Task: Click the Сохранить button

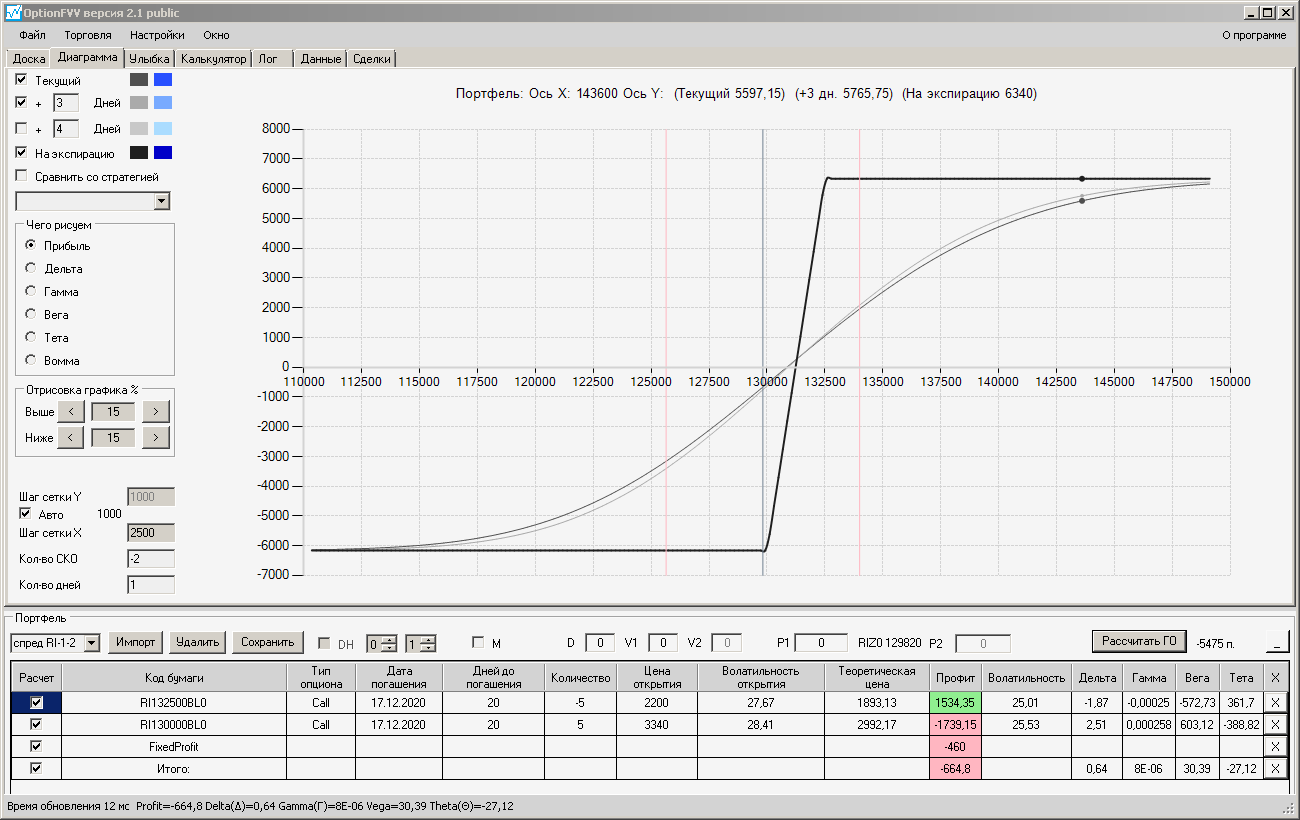Action: [268, 642]
